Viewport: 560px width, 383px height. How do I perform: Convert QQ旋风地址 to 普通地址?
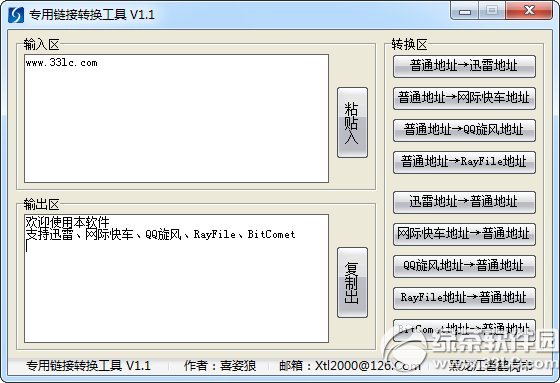click(x=464, y=266)
